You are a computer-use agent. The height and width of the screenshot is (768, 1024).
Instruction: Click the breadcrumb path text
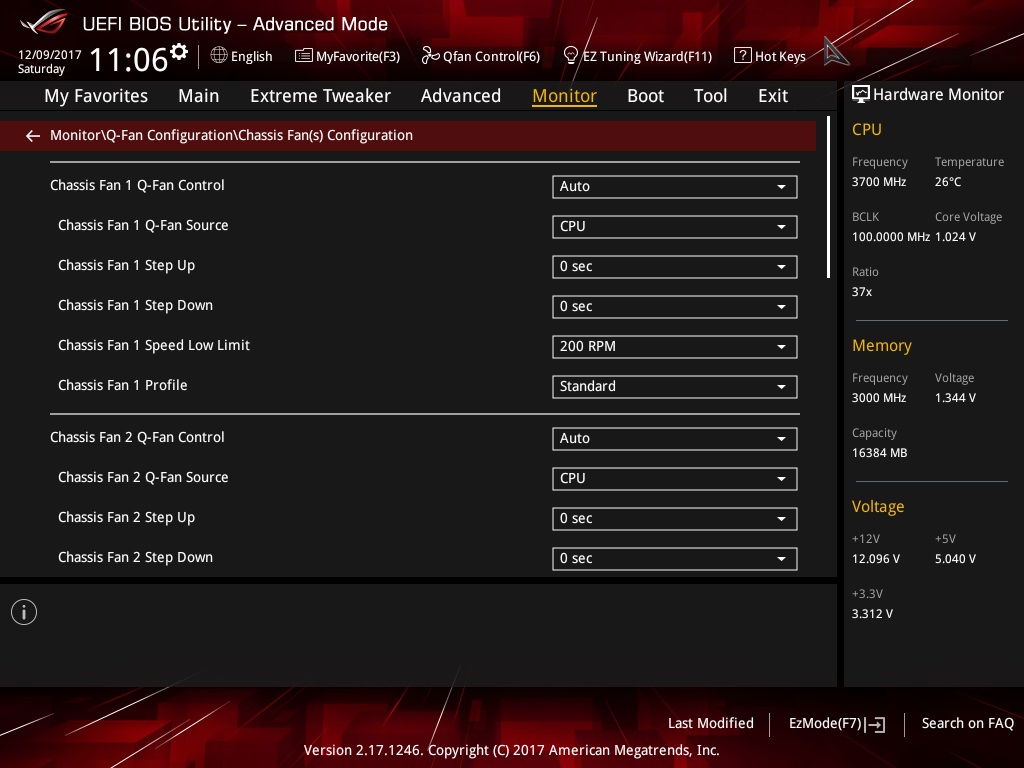pos(231,135)
